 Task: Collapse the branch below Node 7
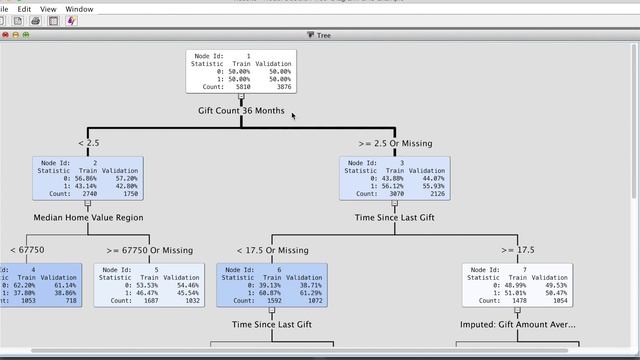point(518,310)
